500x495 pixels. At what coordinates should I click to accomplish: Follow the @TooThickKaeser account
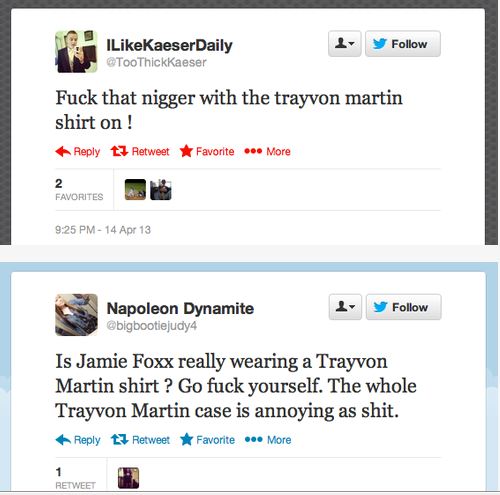point(403,44)
